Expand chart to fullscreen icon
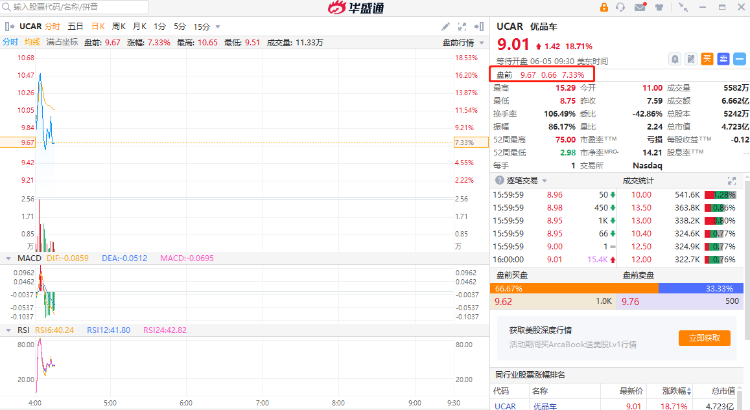The height and width of the screenshot is (410, 750). (x=462, y=27)
